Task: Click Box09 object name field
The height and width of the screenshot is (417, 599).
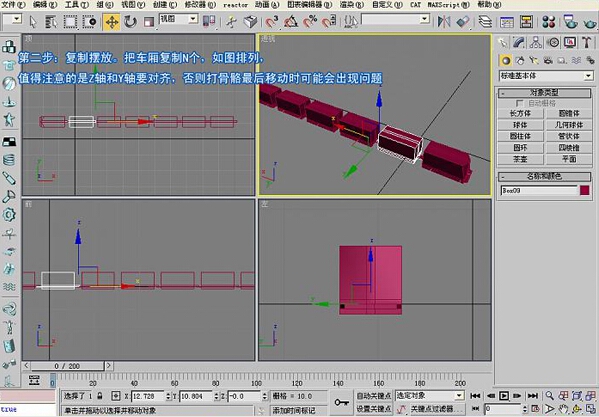Action: [x=539, y=190]
